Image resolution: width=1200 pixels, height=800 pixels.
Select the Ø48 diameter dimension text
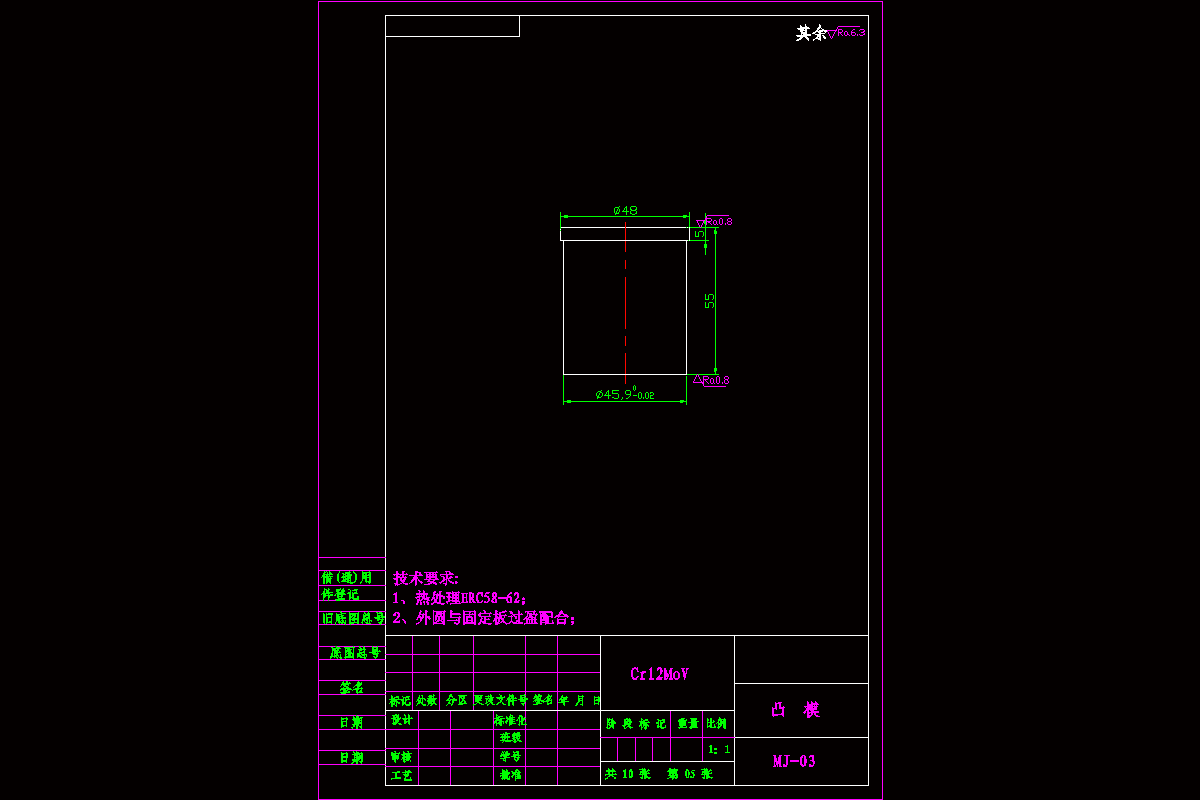click(x=625, y=210)
